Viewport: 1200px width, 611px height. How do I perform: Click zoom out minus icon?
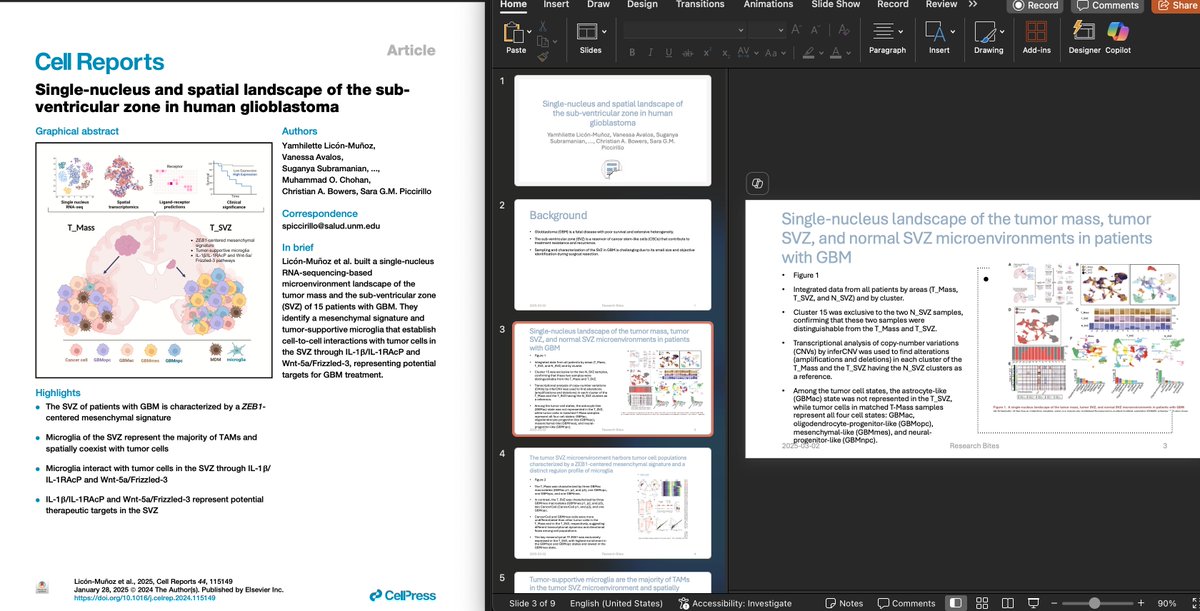(x=1054, y=603)
